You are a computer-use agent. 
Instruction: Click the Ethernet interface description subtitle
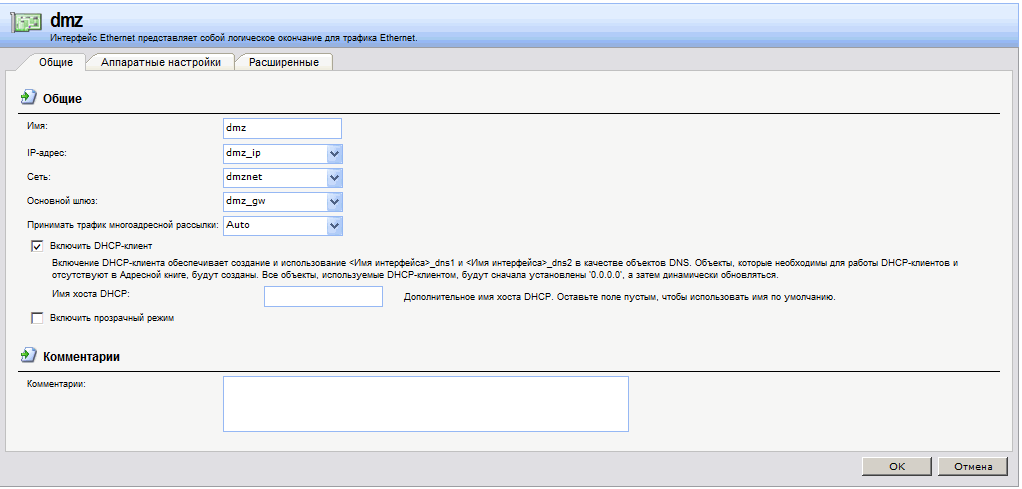(233, 38)
